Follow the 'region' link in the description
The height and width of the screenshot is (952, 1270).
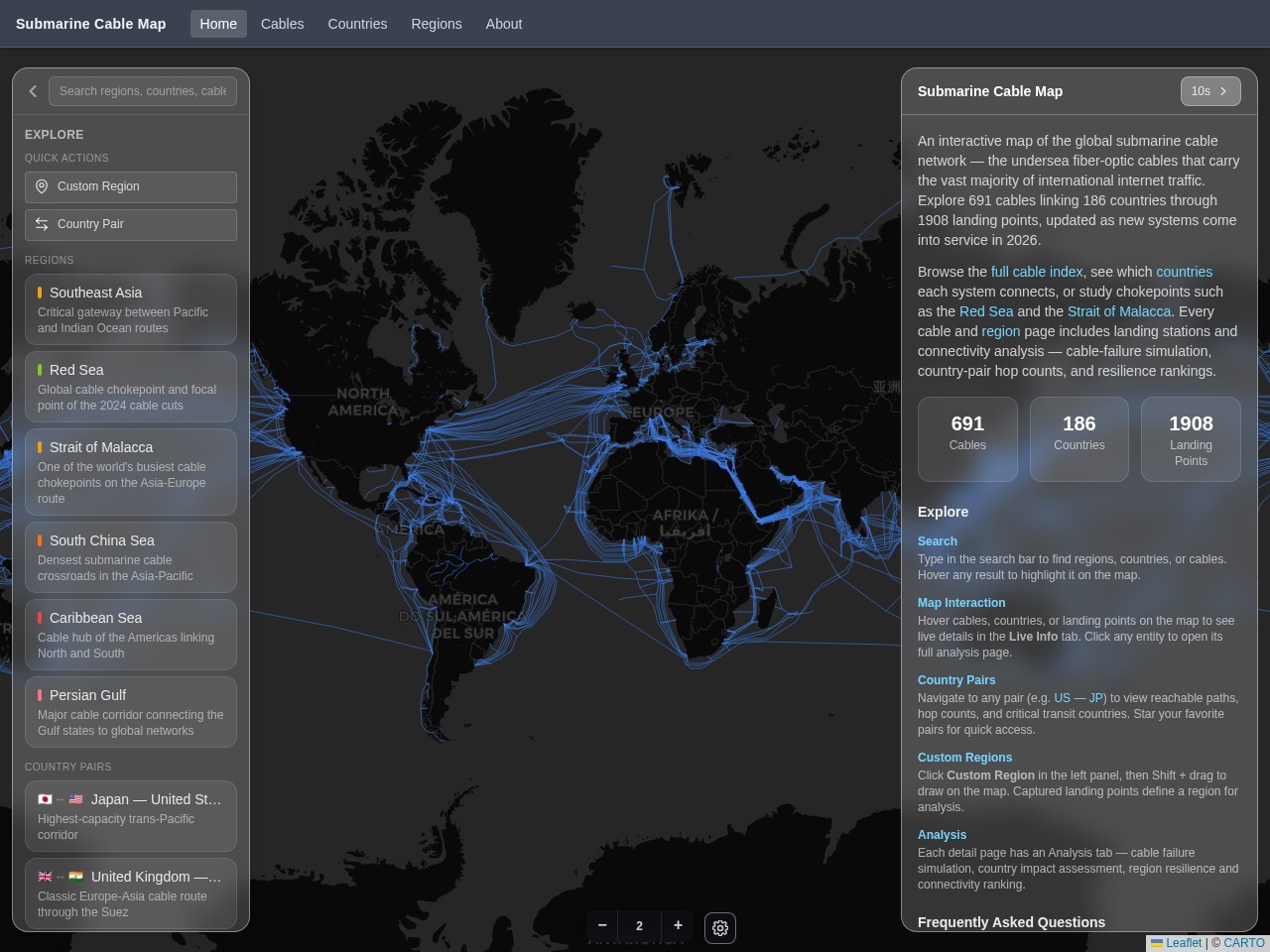pos(1001,331)
